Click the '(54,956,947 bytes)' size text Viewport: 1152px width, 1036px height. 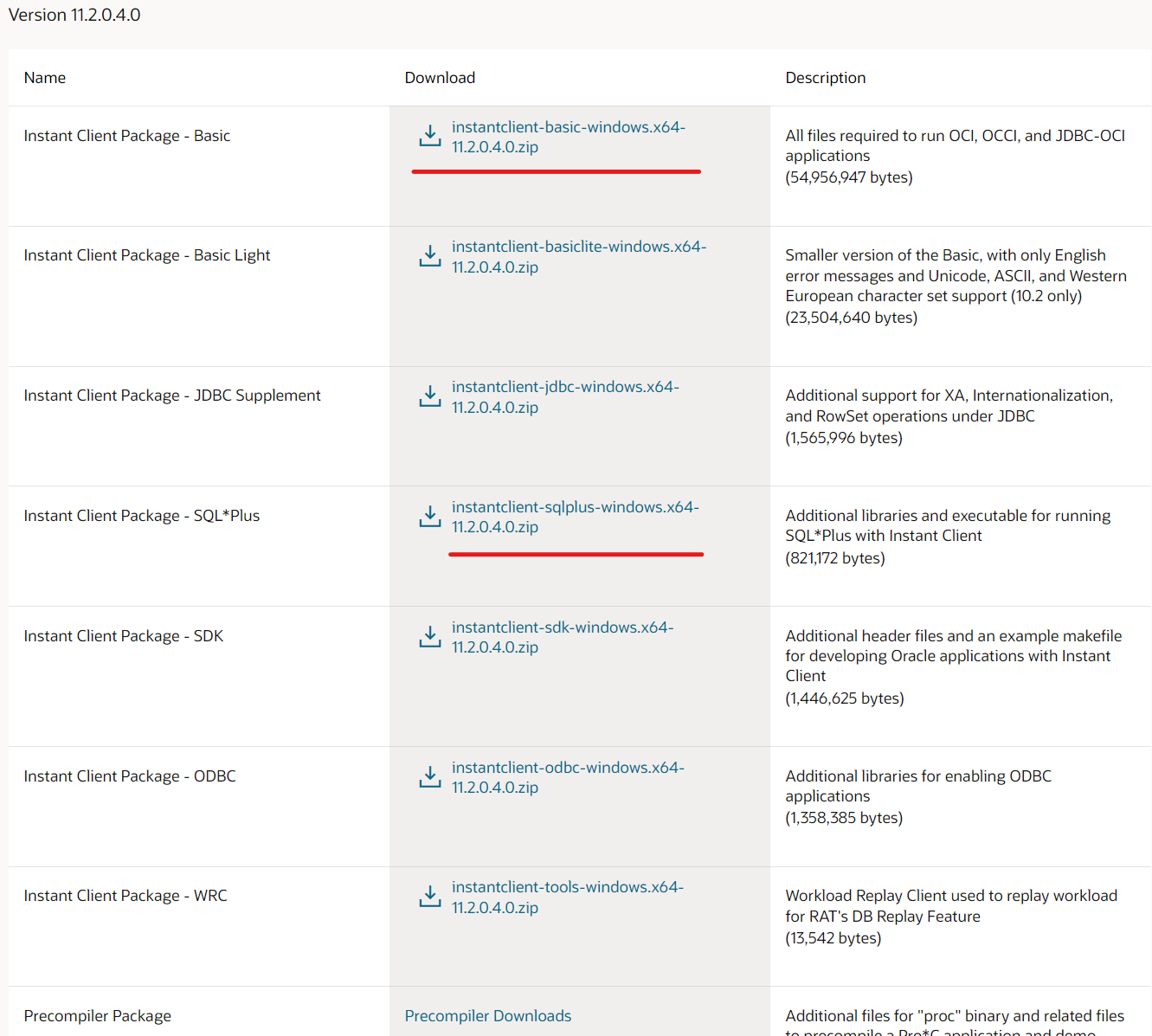point(849,177)
